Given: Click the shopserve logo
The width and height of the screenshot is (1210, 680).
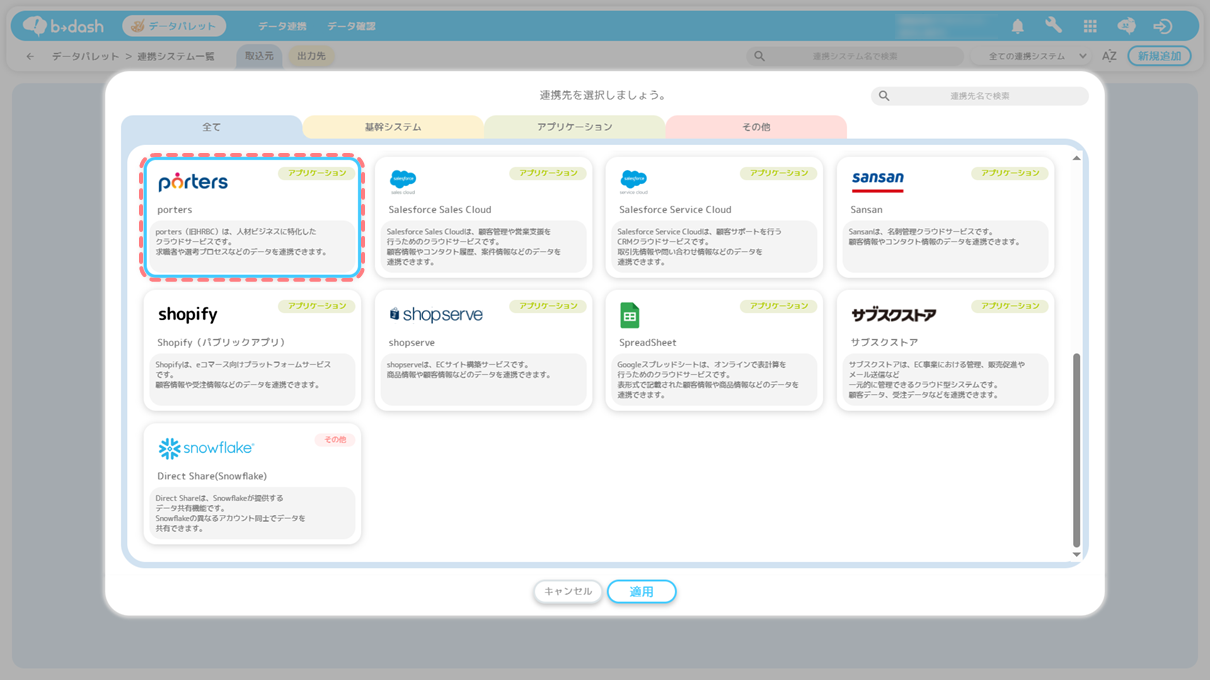Looking at the screenshot, I should point(436,314).
